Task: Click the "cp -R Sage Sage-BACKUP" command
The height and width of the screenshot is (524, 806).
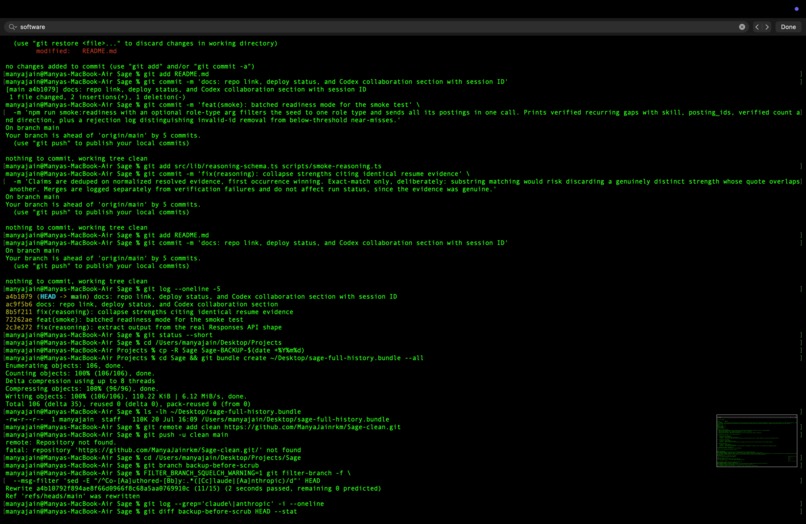Action: pyautogui.click(x=155, y=350)
